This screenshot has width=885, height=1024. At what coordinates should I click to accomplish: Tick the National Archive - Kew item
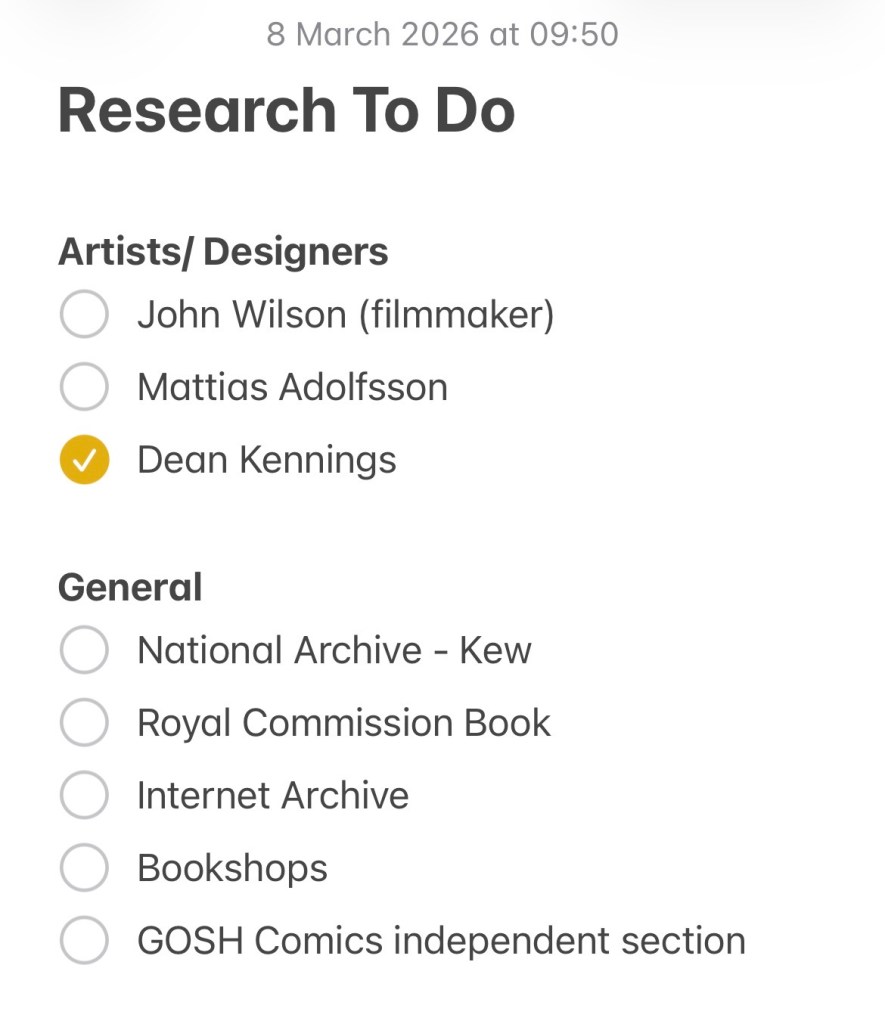pos(84,650)
